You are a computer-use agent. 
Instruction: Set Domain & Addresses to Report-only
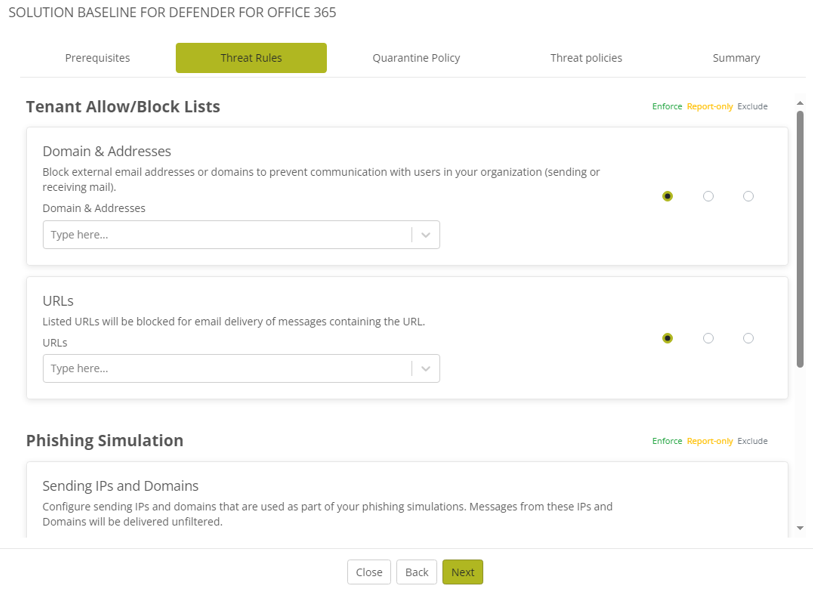(x=708, y=196)
